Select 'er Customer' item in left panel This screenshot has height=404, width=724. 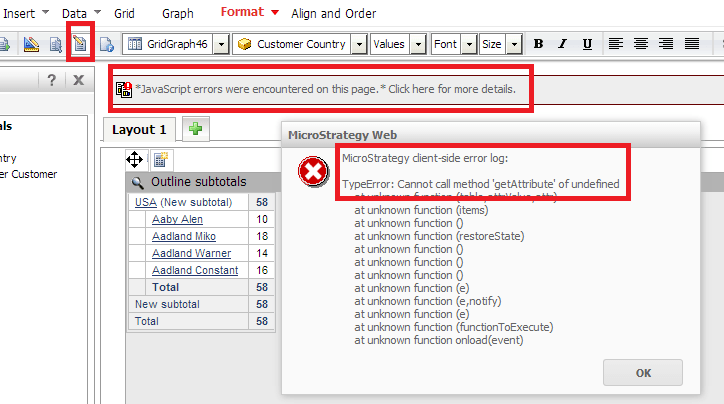[29, 175]
